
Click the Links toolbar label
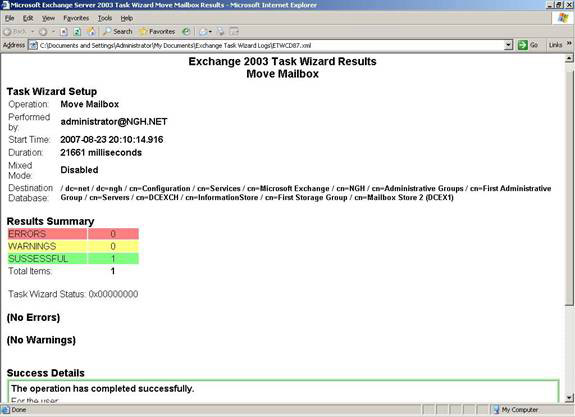pos(555,45)
